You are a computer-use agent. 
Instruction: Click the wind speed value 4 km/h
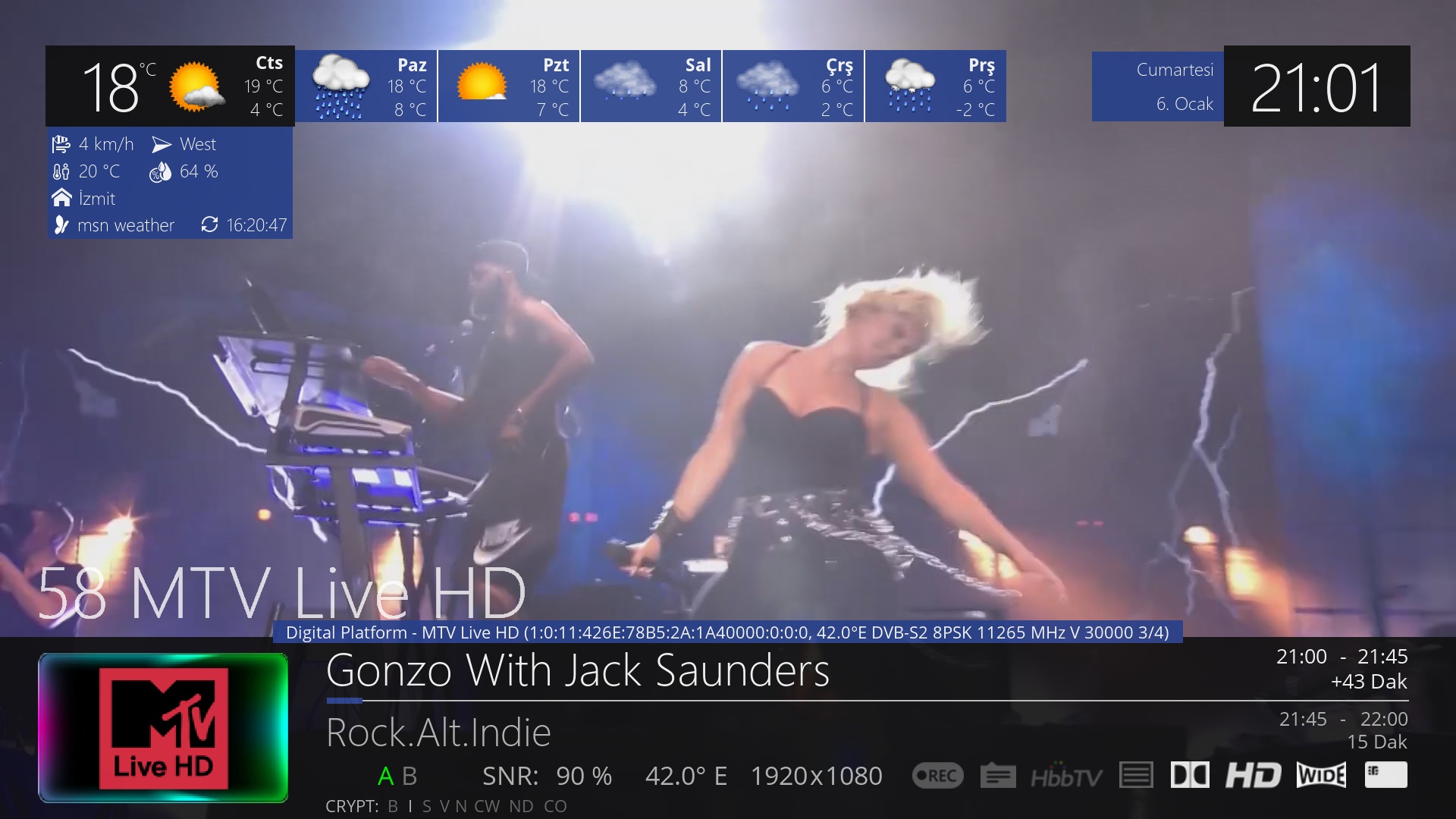pyautogui.click(x=106, y=144)
